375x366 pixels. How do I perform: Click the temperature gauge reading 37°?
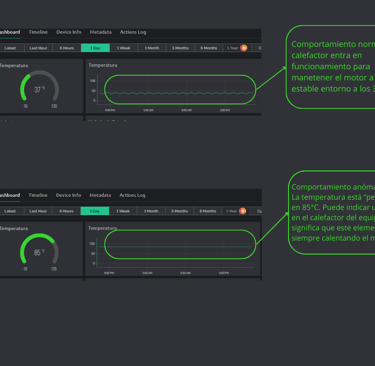39,86
